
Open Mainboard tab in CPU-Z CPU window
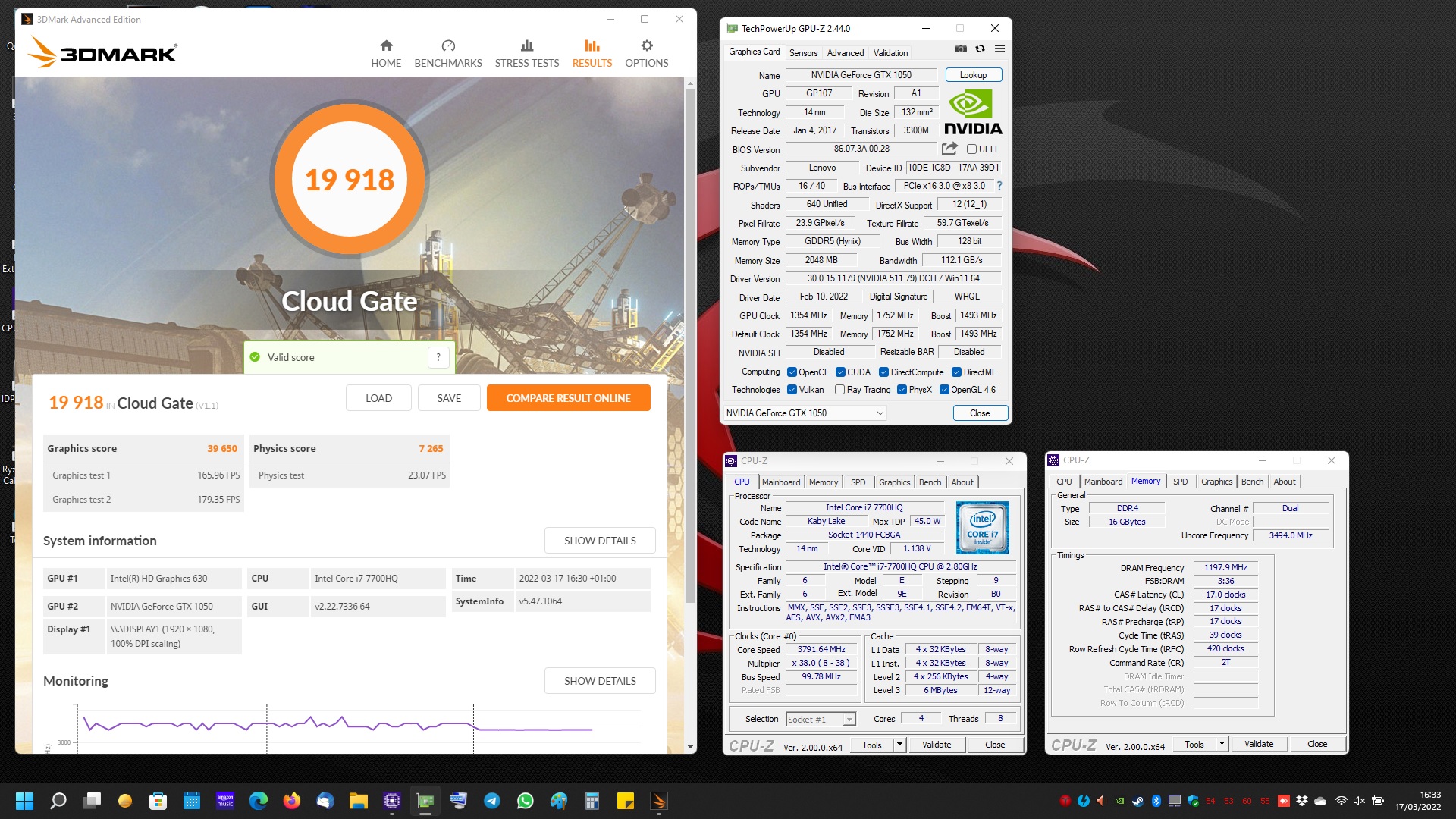[x=780, y=482]
